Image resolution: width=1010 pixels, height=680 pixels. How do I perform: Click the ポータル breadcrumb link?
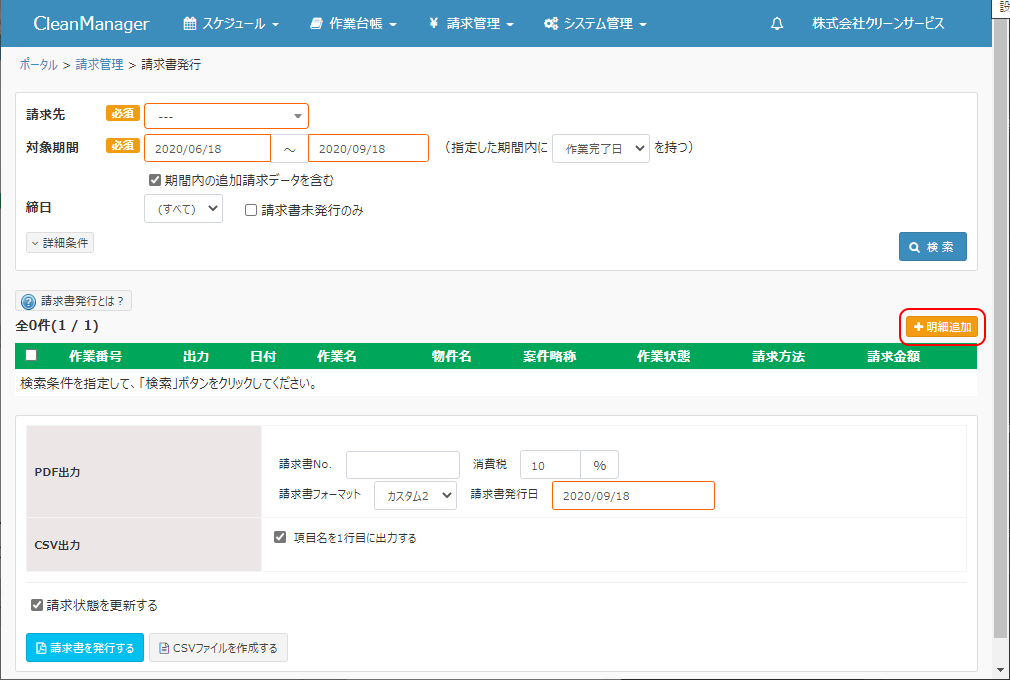[x=38, y=64]
